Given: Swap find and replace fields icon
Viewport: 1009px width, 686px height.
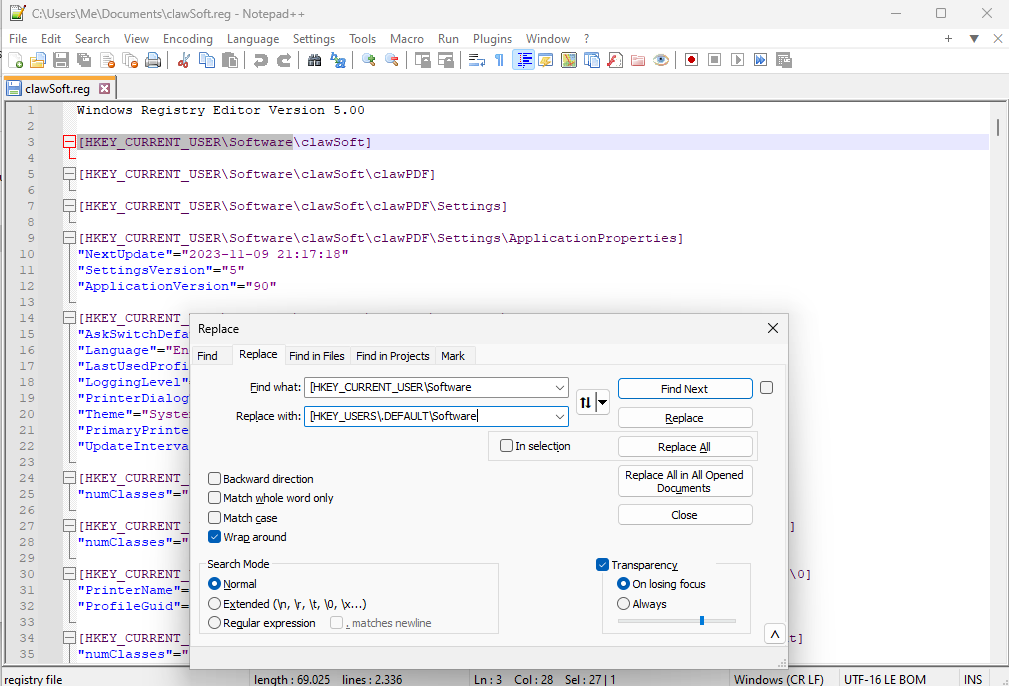Looking at the screenshot, I should click(586, 402).
